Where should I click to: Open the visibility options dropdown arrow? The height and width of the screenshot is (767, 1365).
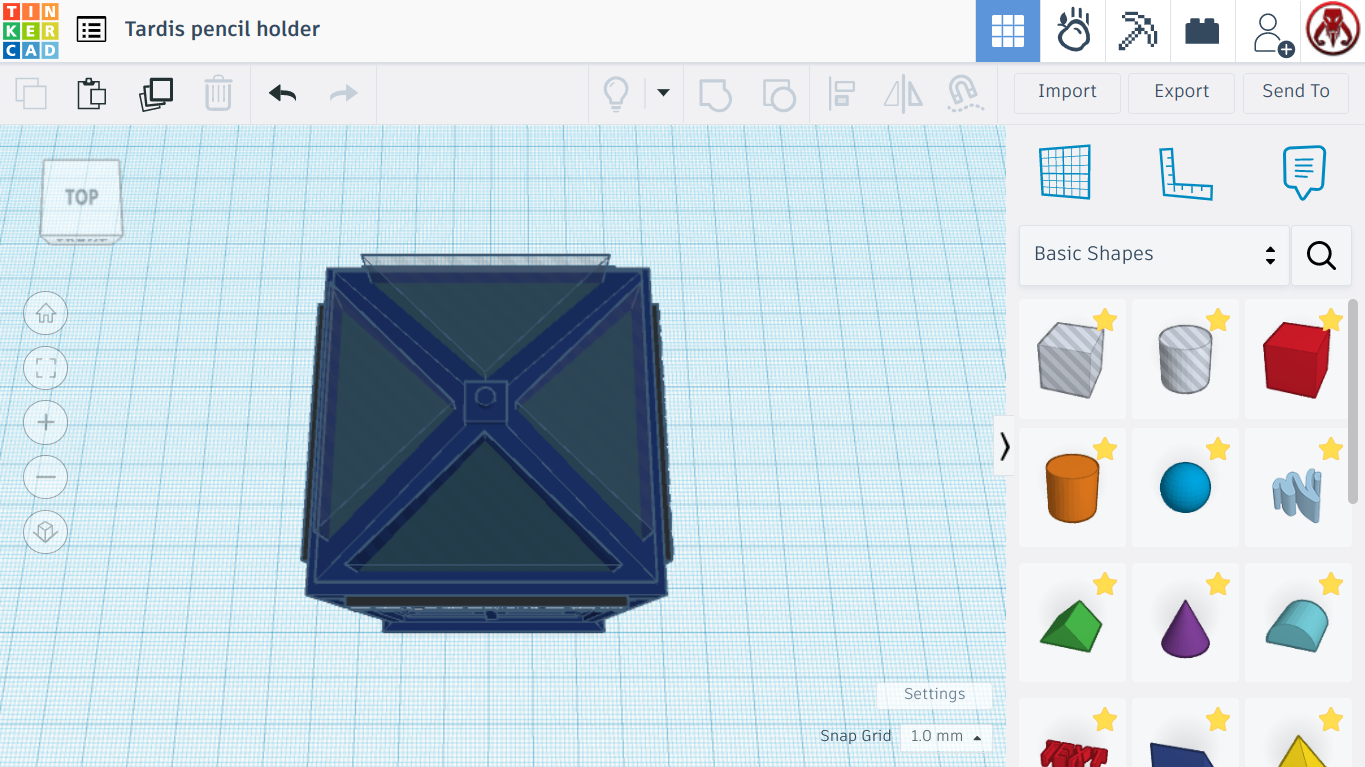click(x=663, y=93)
